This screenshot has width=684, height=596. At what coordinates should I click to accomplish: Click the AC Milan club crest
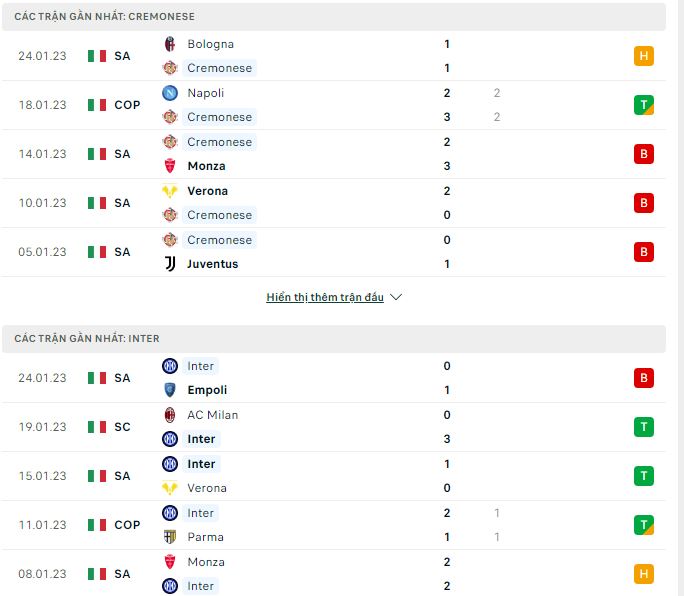(x=170, y=414)
